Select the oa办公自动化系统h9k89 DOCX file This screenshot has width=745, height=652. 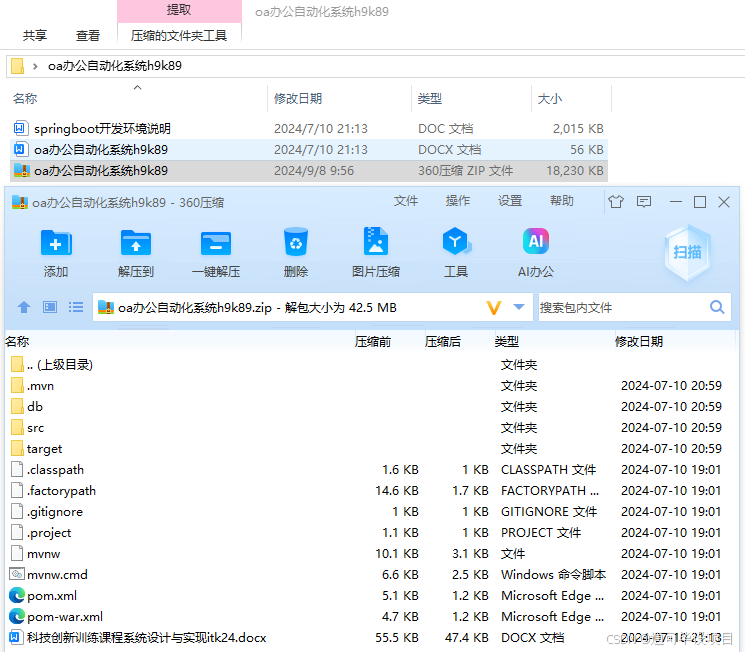[309, 150]
